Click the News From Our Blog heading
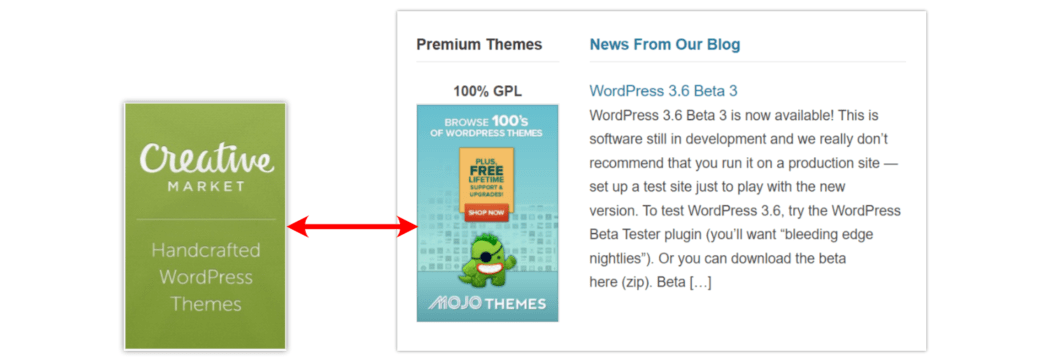Screen dimensions: 1050x362 (664, 45)
